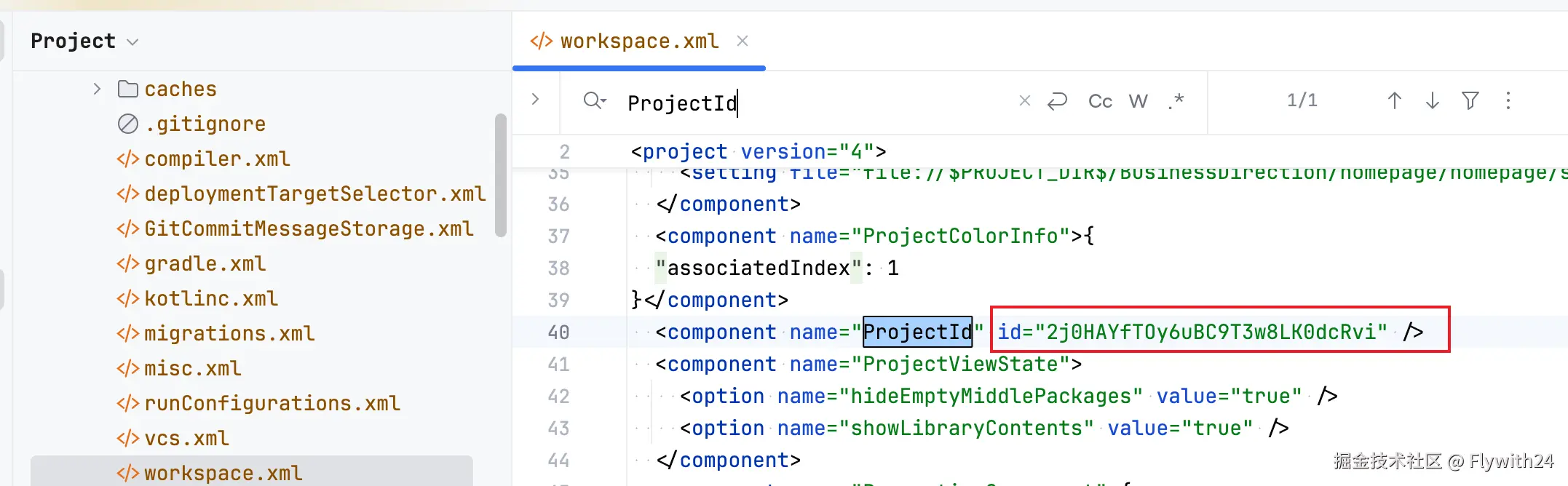Expand the caches folder
The height and width of the screenshot is (486, 1568).
[x=97, y=89]
